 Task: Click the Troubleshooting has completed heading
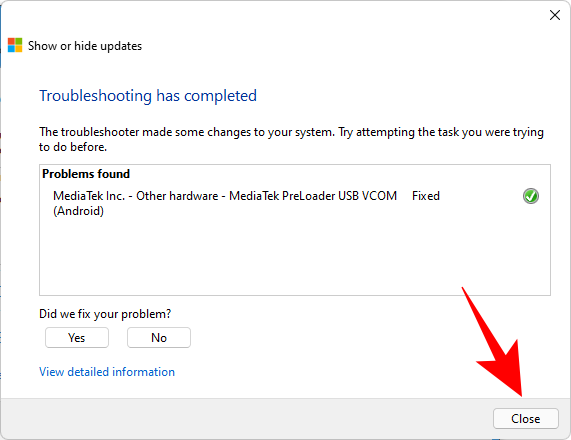tap(148, 96)
